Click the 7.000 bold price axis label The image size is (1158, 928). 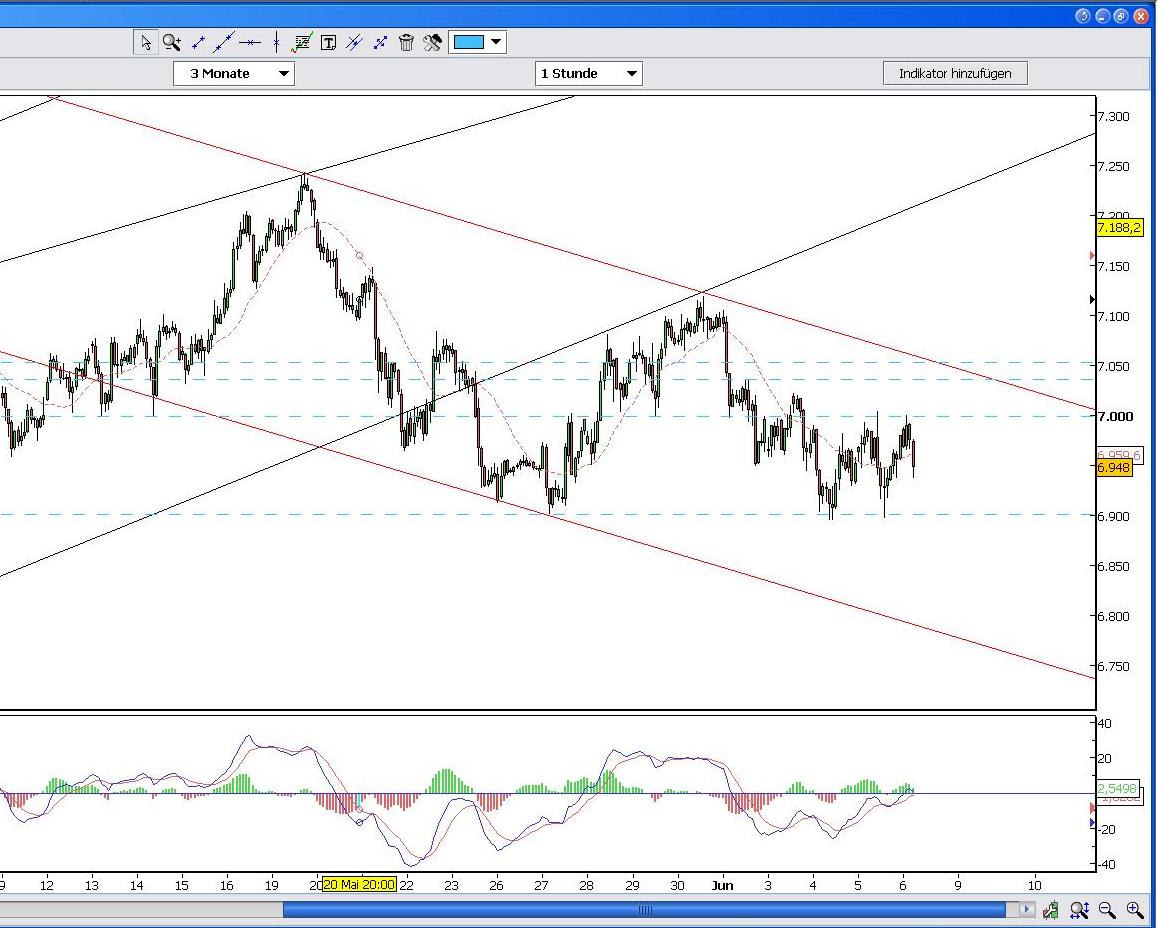tap(1115, 416)
